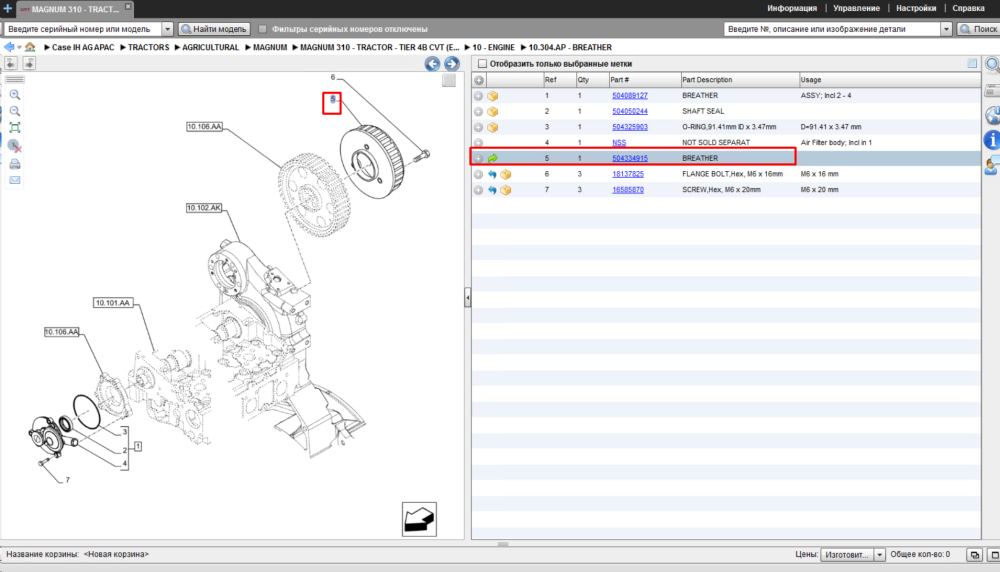Screen dimensions: 1000x572
Task: Go to Case IH AG APAC breadcrumb
Action: (x=83, y=47)
